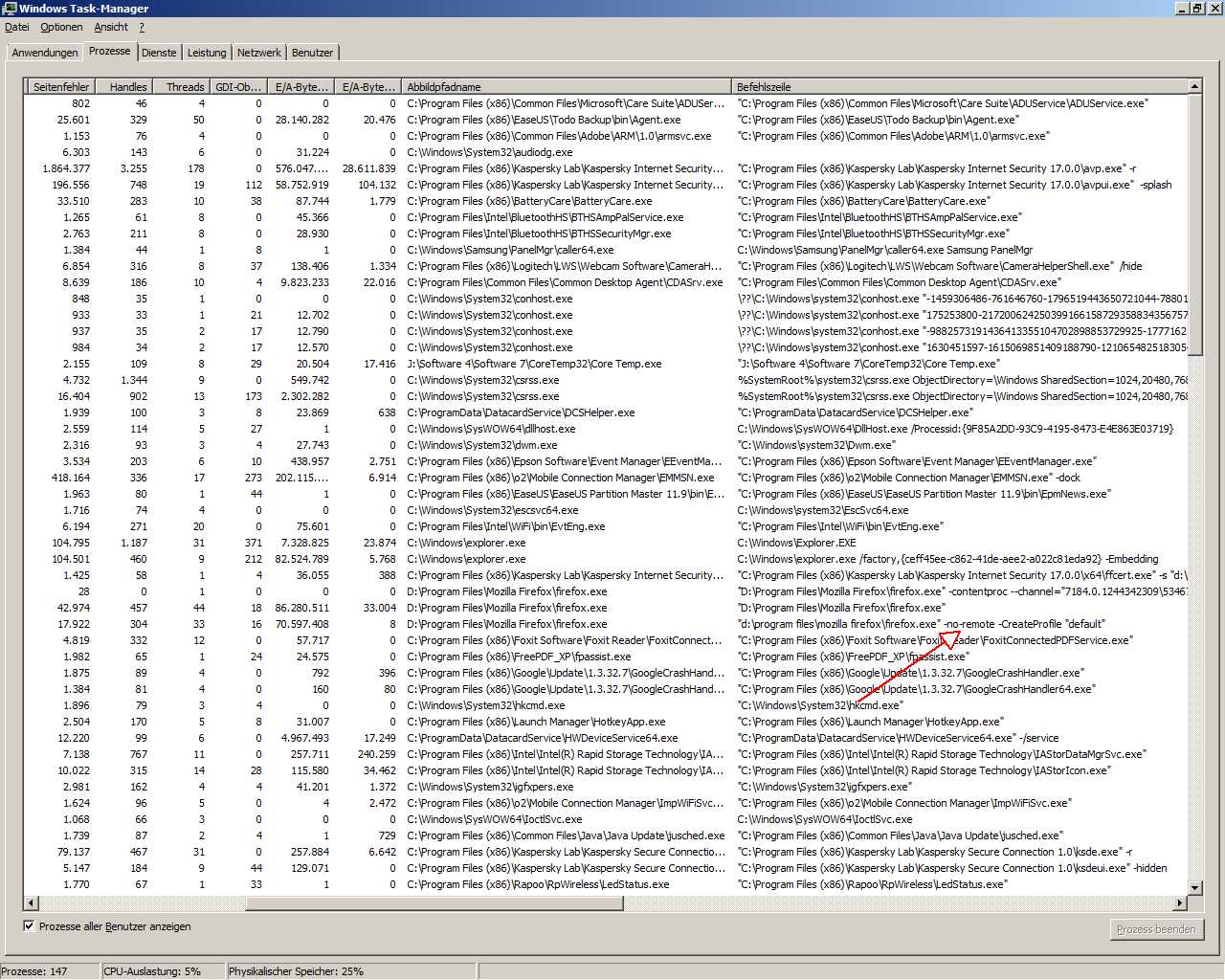Image resolution: width=1225 pixels, height=980 pixels.
Task: Click the horizontal scrollbar left arrow
Action: coord(32,902)
